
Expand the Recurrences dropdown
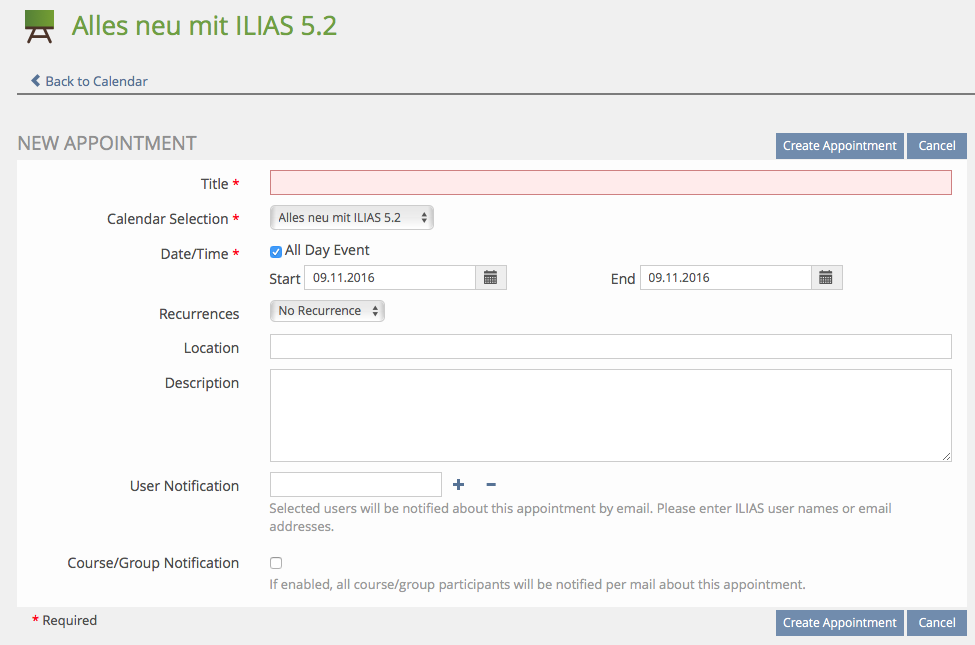coord(327,311)
